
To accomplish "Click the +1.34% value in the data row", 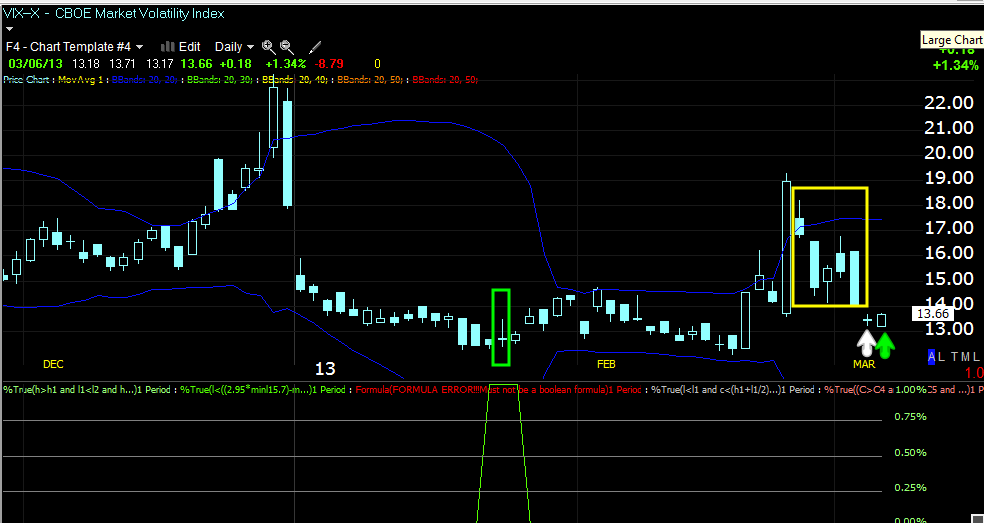I will pos(285,63).
